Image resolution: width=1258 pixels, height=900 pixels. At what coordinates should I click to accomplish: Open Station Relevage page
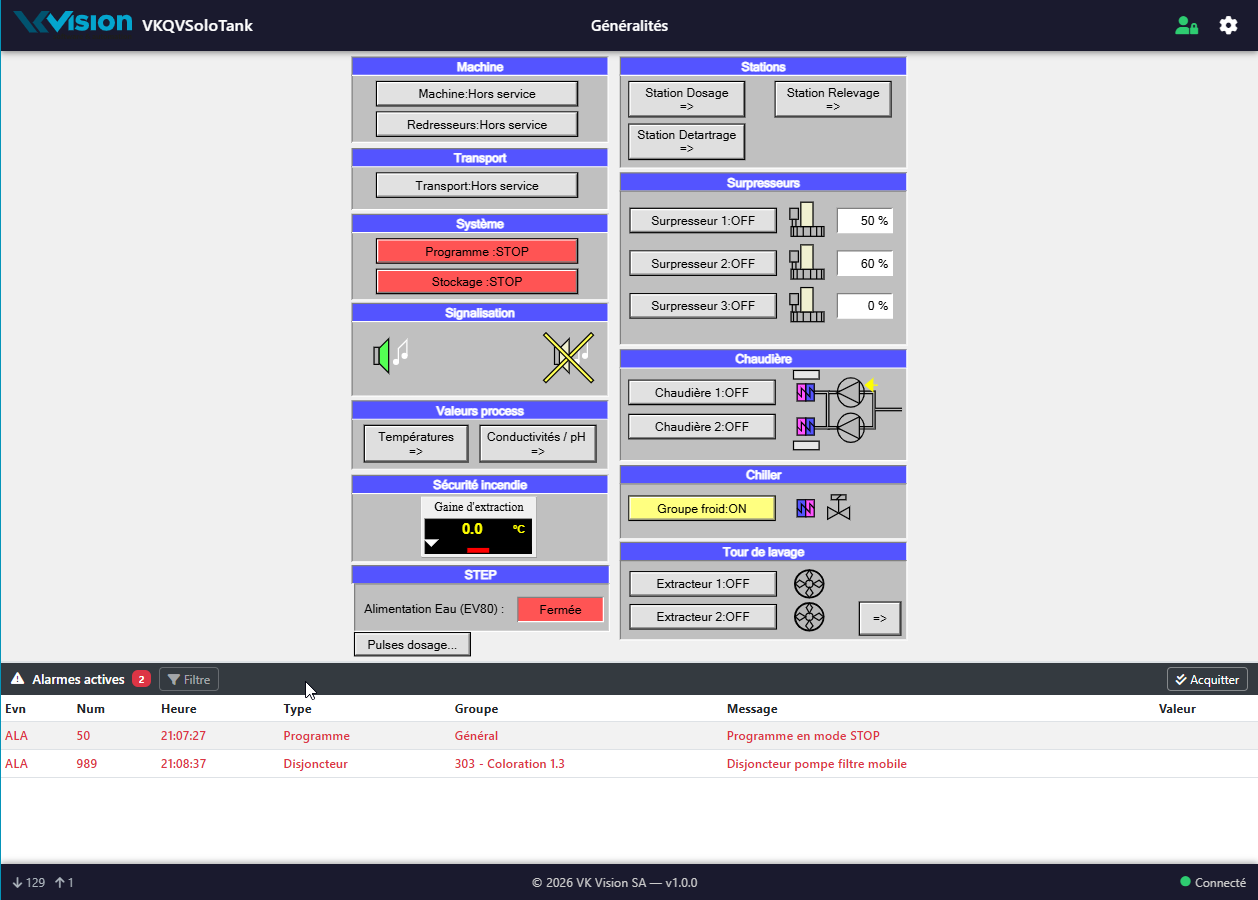coord(833,99)
